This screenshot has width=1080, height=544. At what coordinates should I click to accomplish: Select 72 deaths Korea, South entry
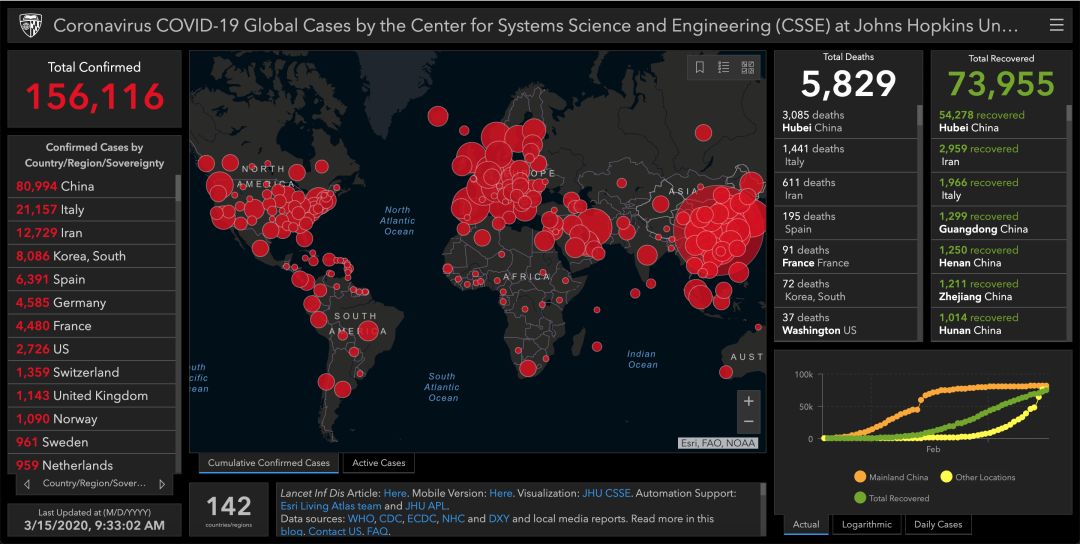(846, 290)
